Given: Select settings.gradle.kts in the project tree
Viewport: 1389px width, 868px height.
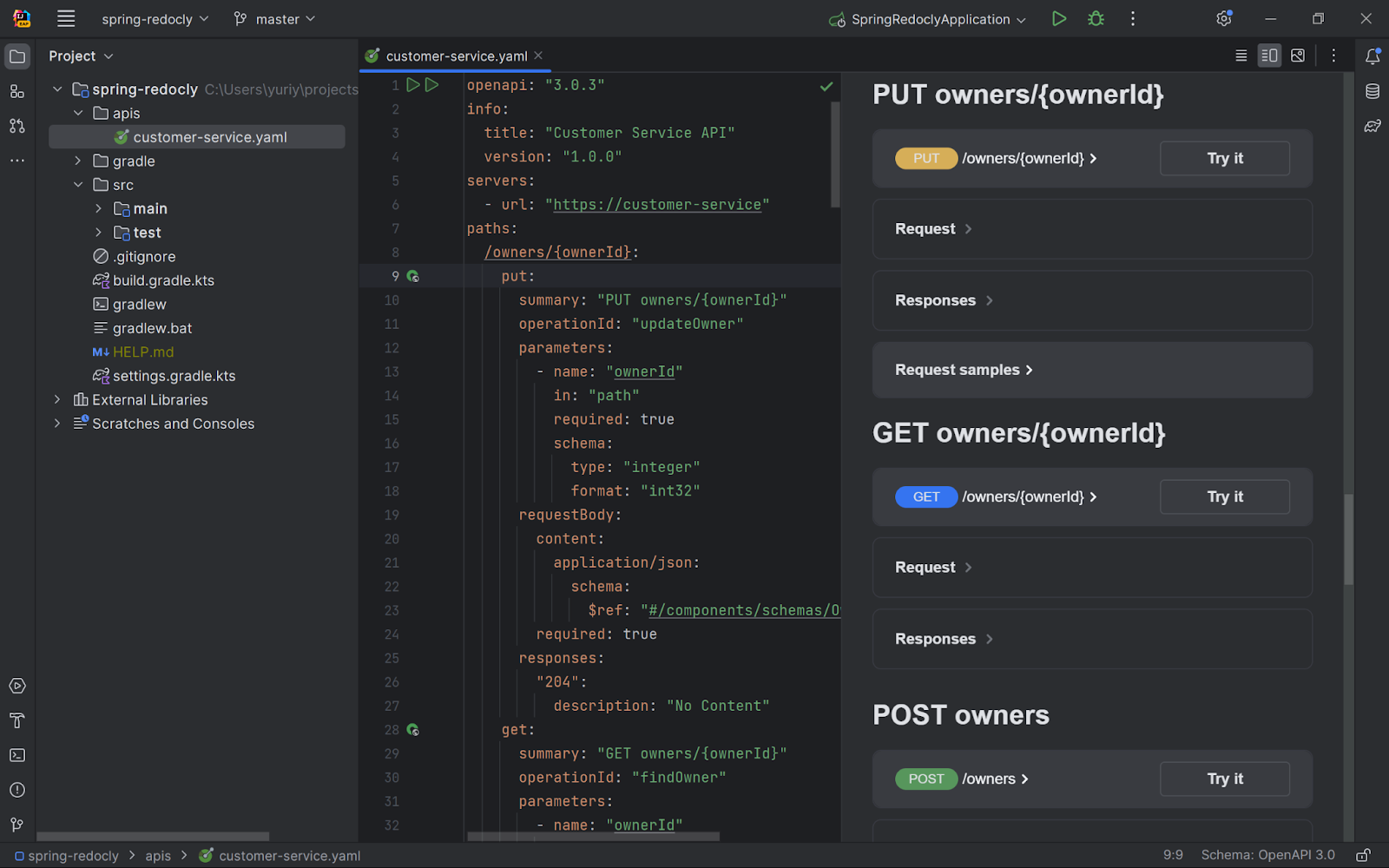Looking at the screenshot, I should [164, 376].
